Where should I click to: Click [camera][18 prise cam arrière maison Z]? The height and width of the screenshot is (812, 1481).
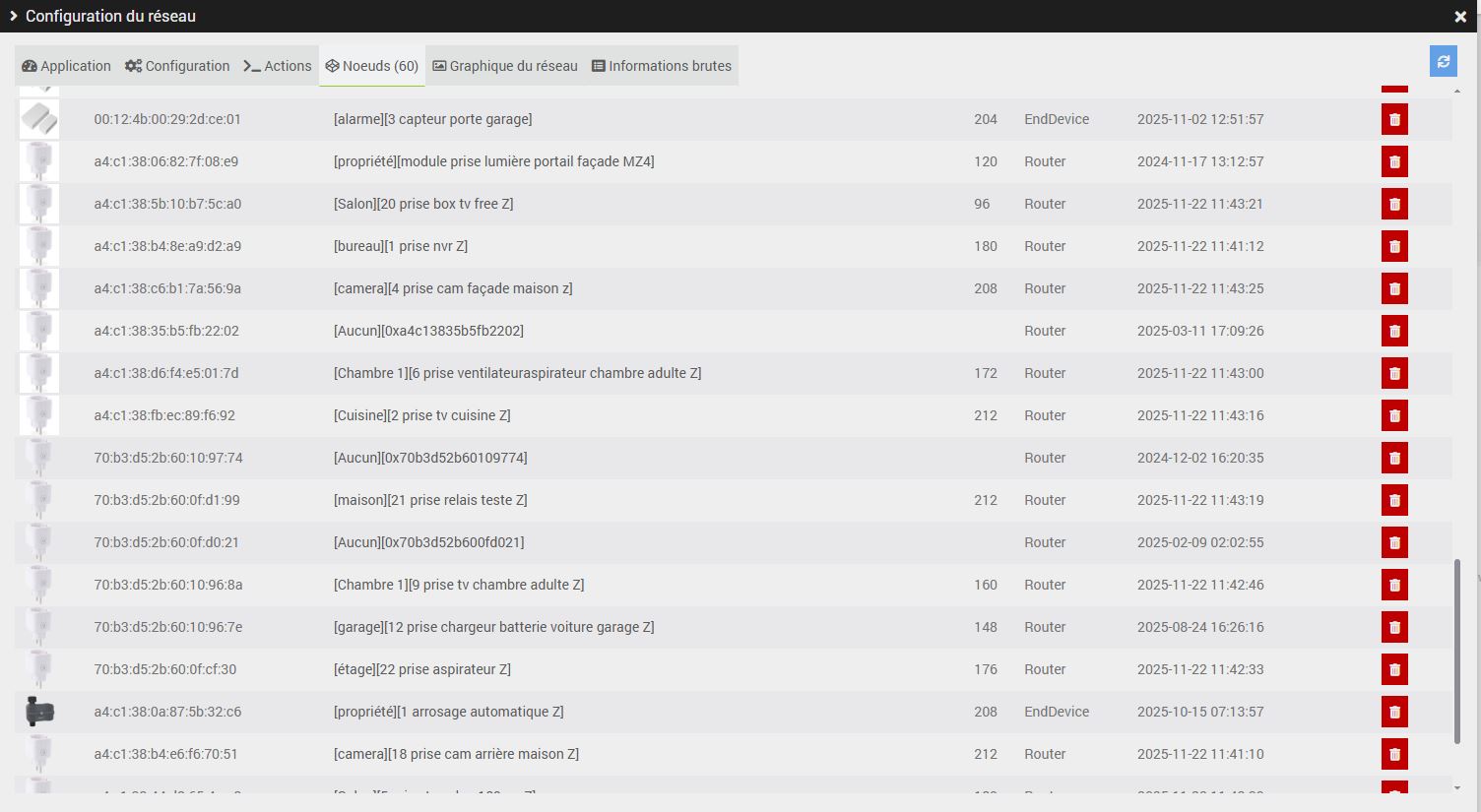(x=456, y=754)
